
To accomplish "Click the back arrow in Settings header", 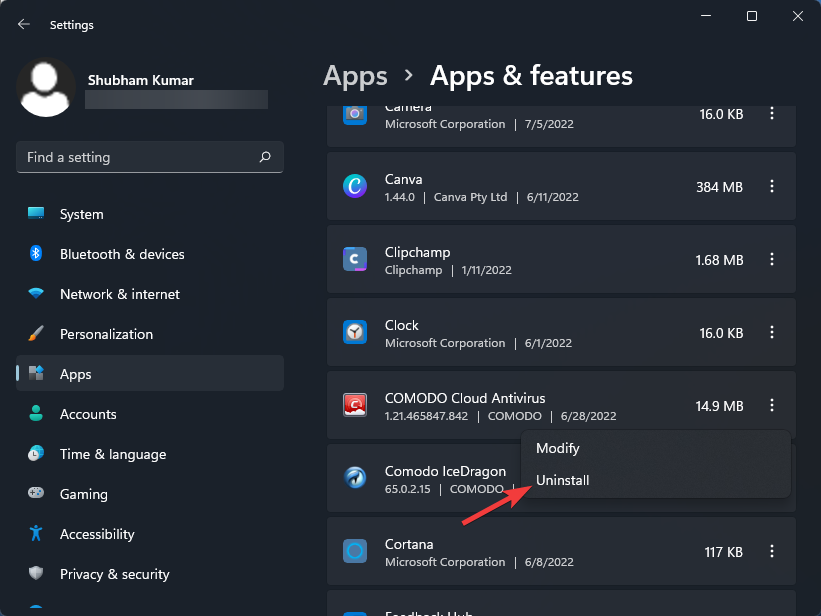I will tap(24, 24).
